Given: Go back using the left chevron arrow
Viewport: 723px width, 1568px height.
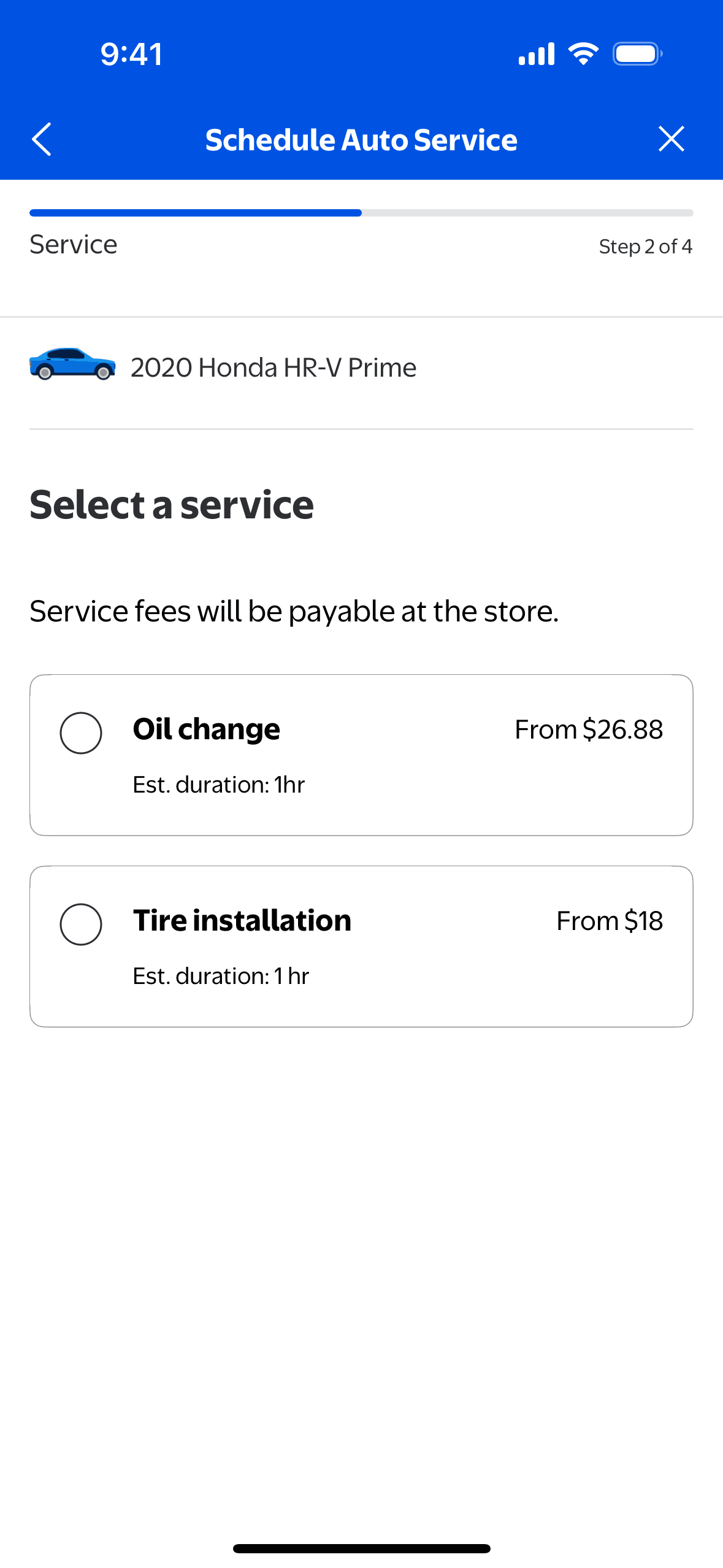Looking at the screenshot, I should [x=42, y=139].
